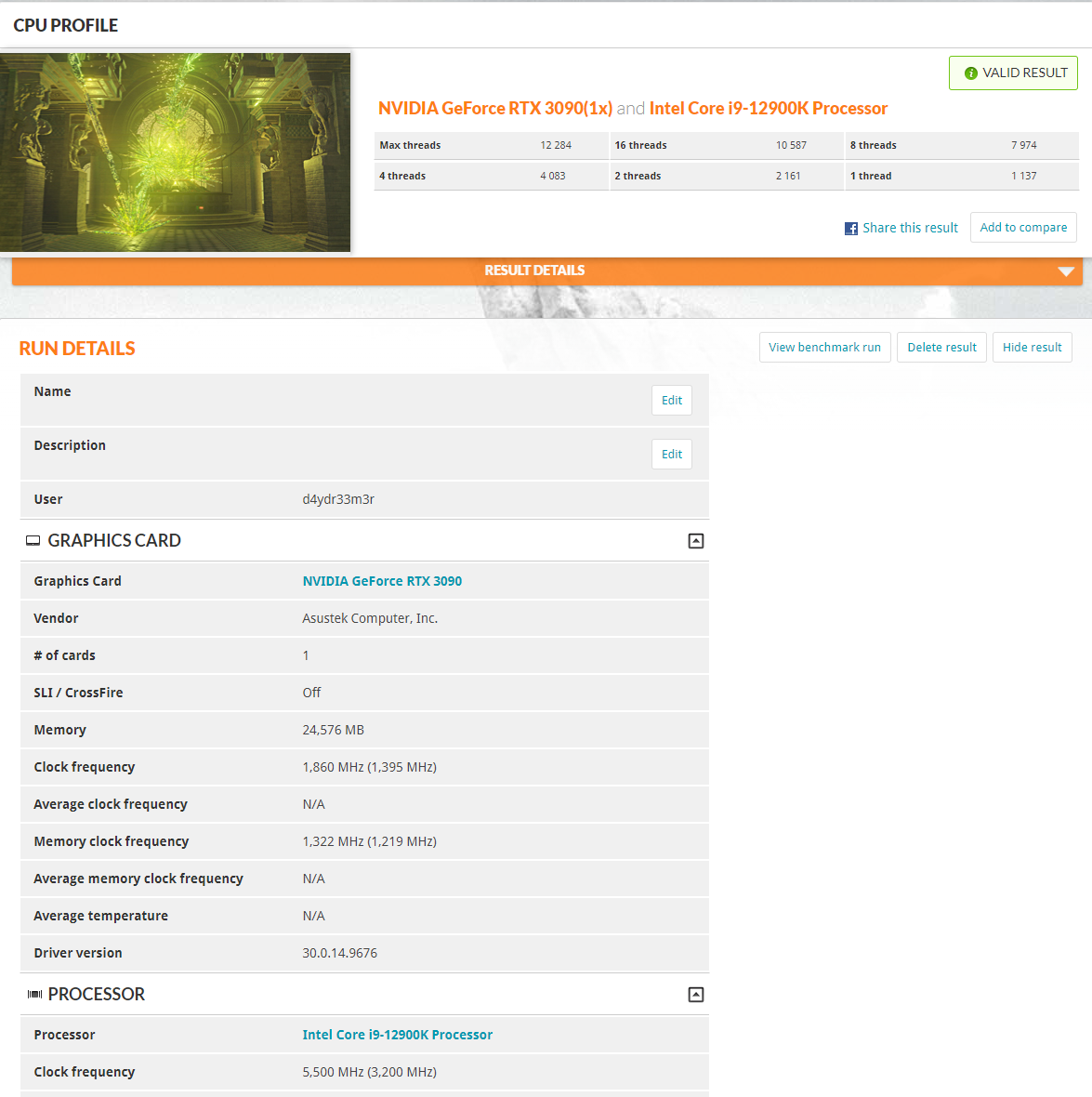
Task: Click GPU clock value 1,860 MHz (1,395 MHz)
Action: point(369,768)
